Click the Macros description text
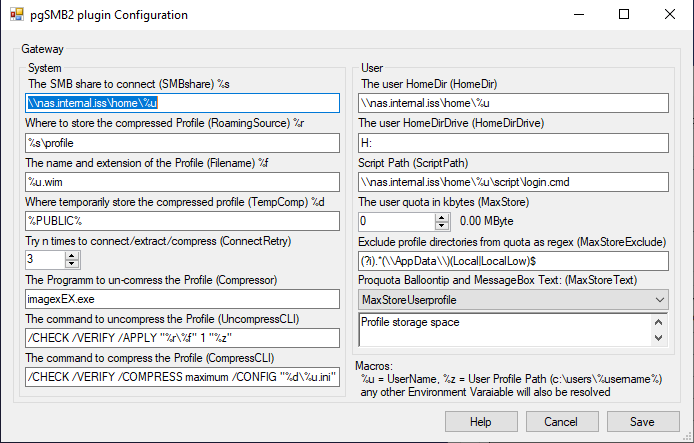Screen dimensions: 694x443 (509, 379)
